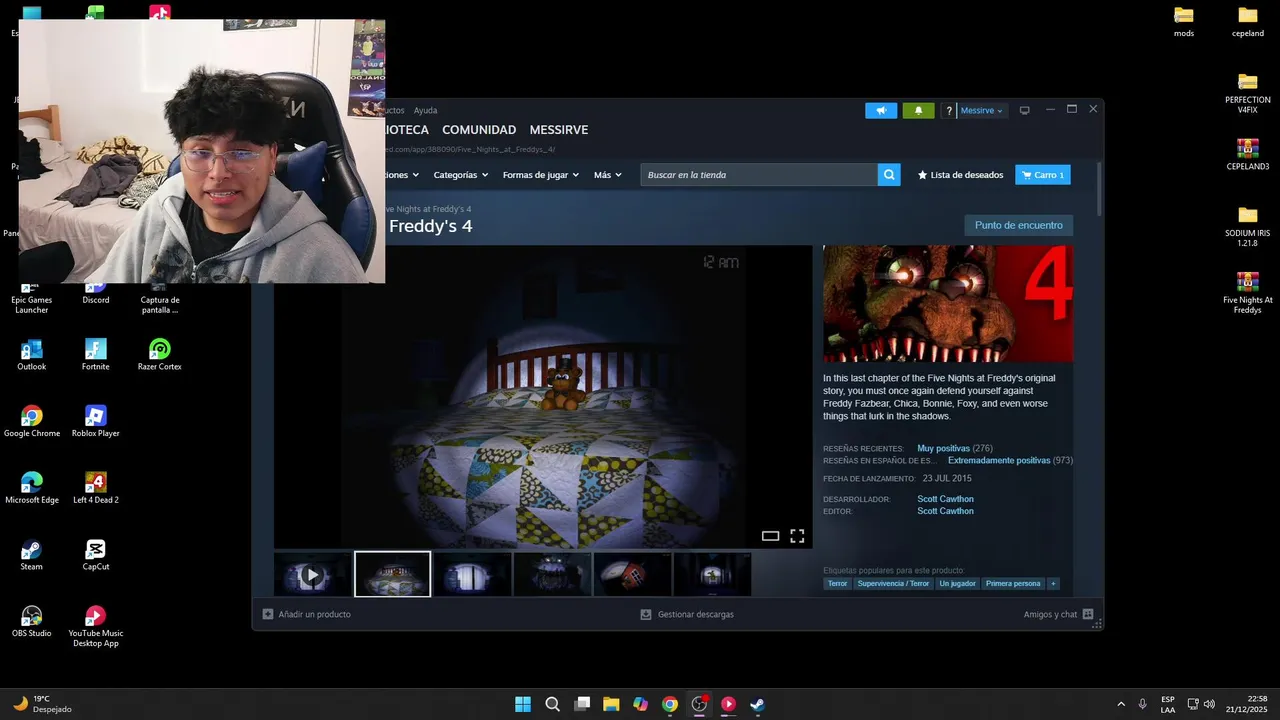Toggle theater mode on the screenshot viewer

(770, 536)
